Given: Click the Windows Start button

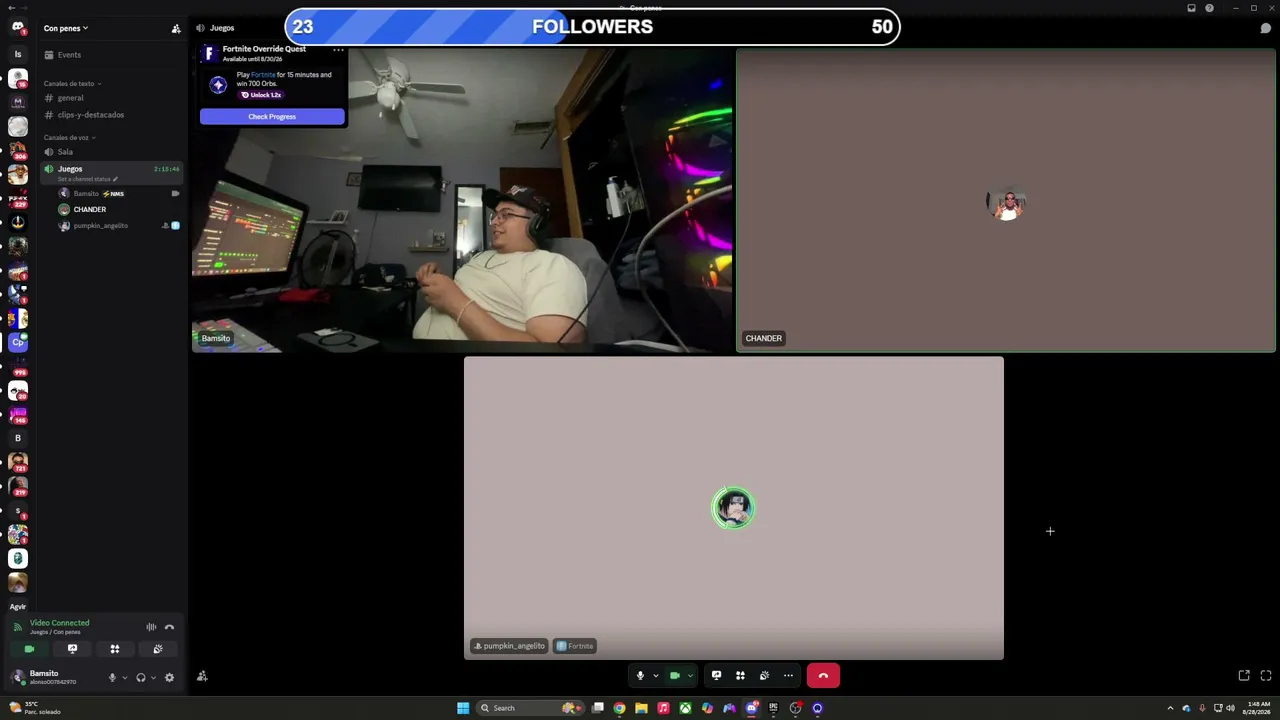Looking at the screenshot, I should click(x=463, y=708).
